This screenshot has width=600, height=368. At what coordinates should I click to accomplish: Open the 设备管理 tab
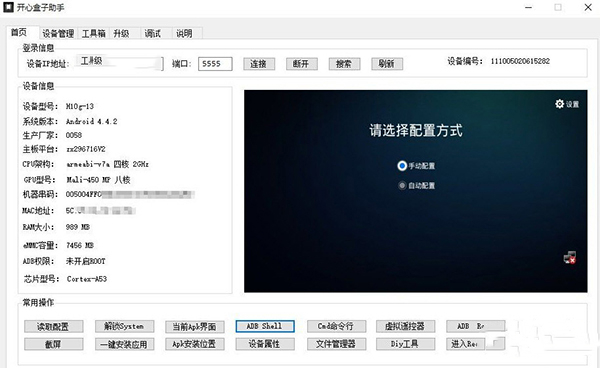(58, 33)
